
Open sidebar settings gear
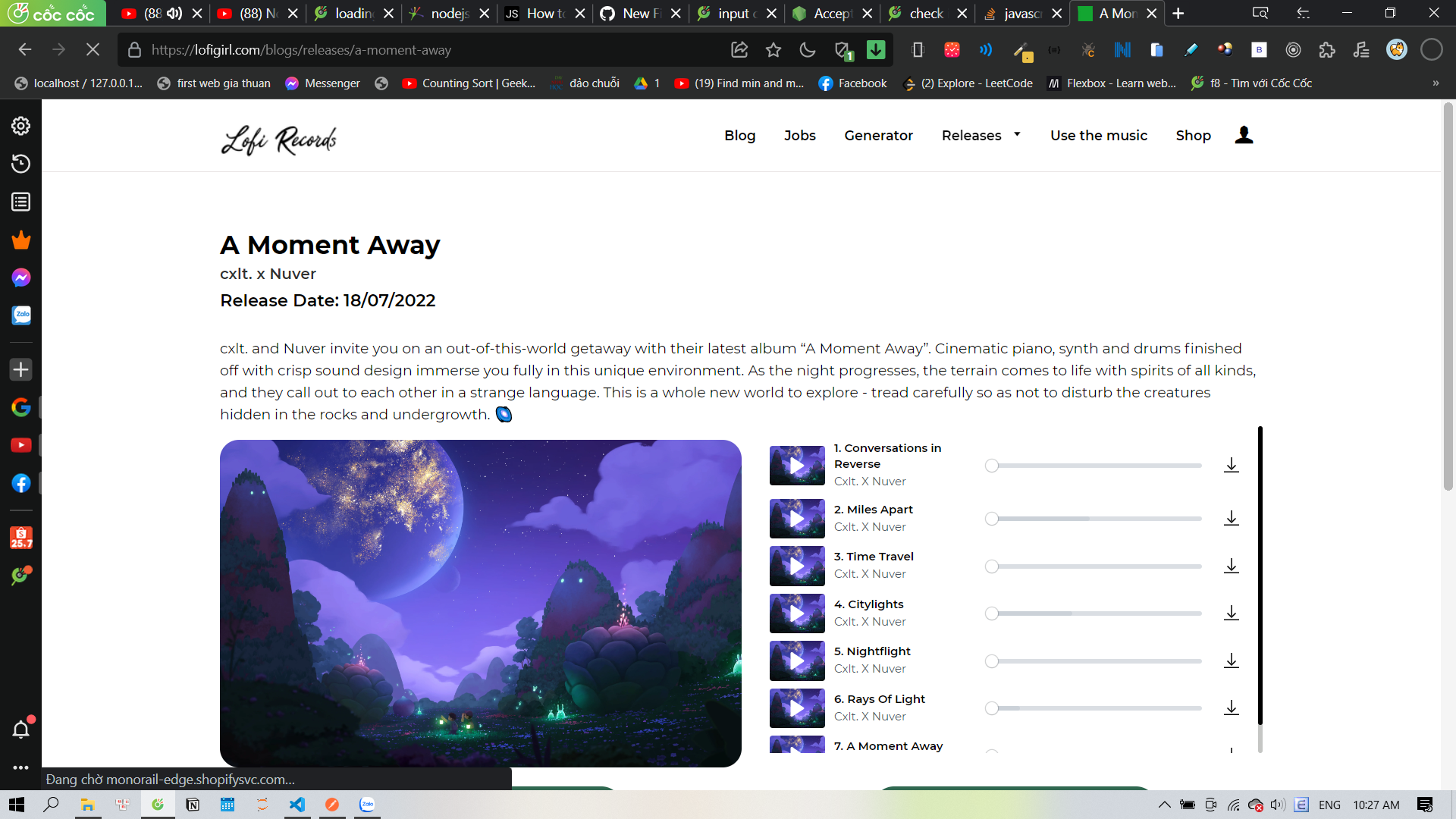(x=20, y=126)
